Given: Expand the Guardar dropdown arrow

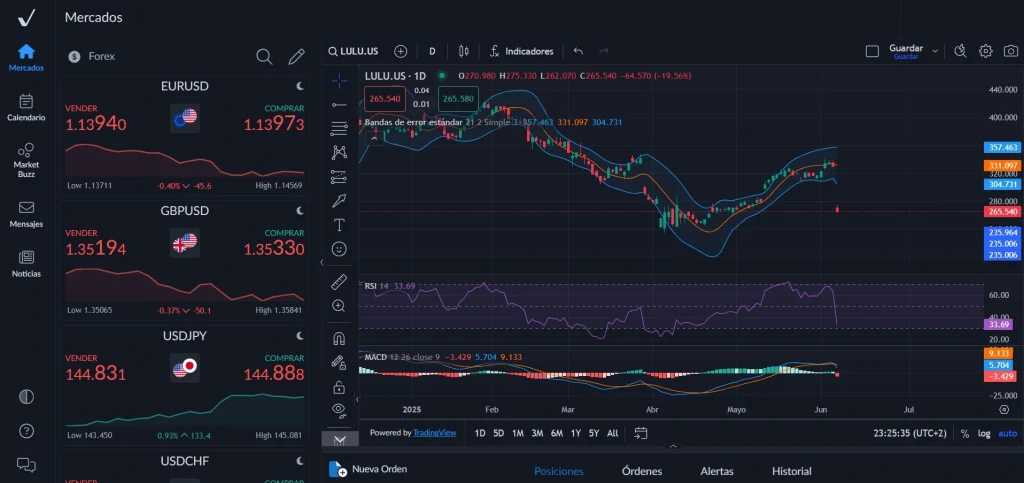Looking at the screenshot, I should click(x=935, y=51).
